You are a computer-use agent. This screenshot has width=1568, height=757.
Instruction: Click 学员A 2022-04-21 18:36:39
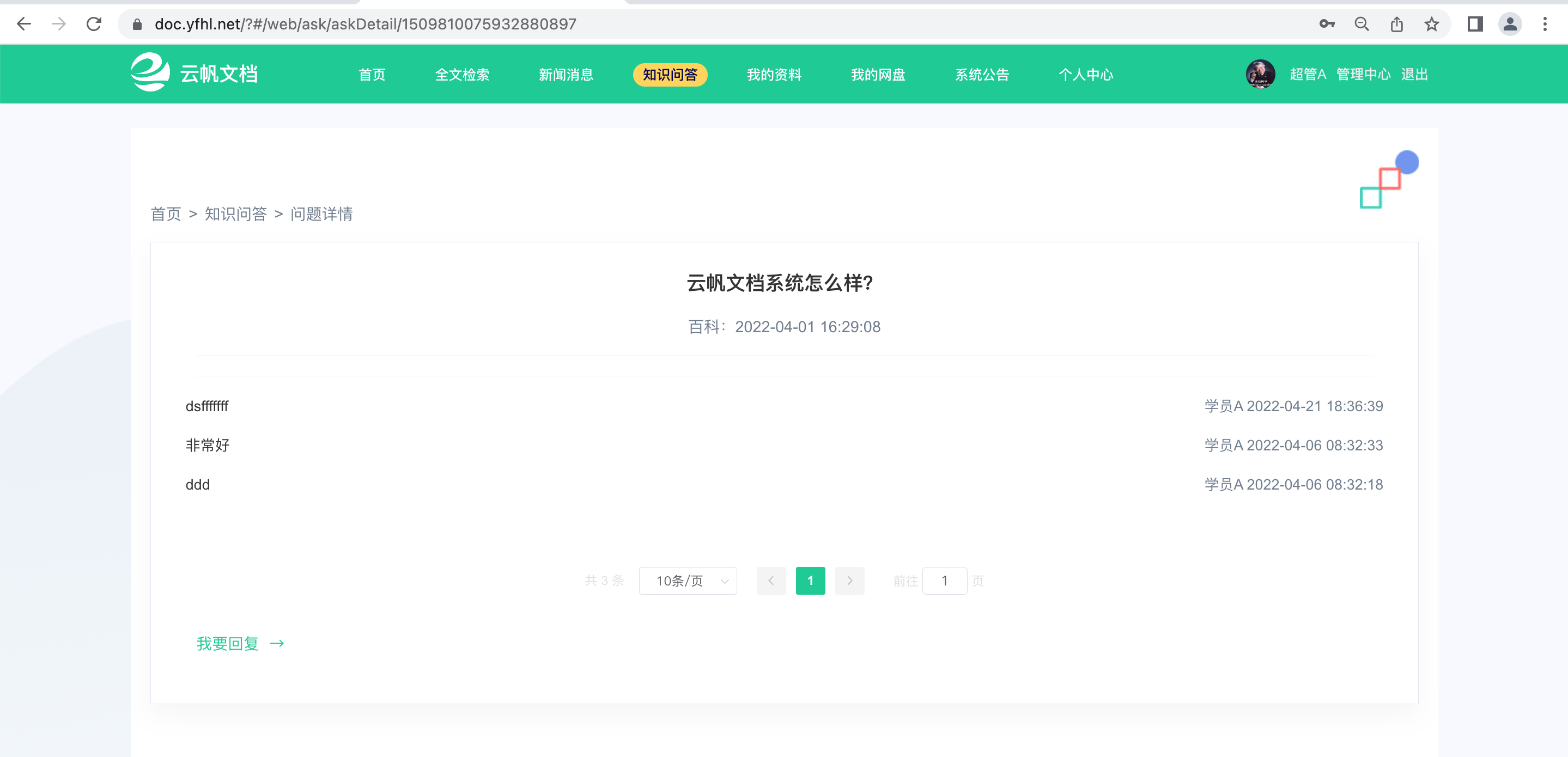[1293, 406]
